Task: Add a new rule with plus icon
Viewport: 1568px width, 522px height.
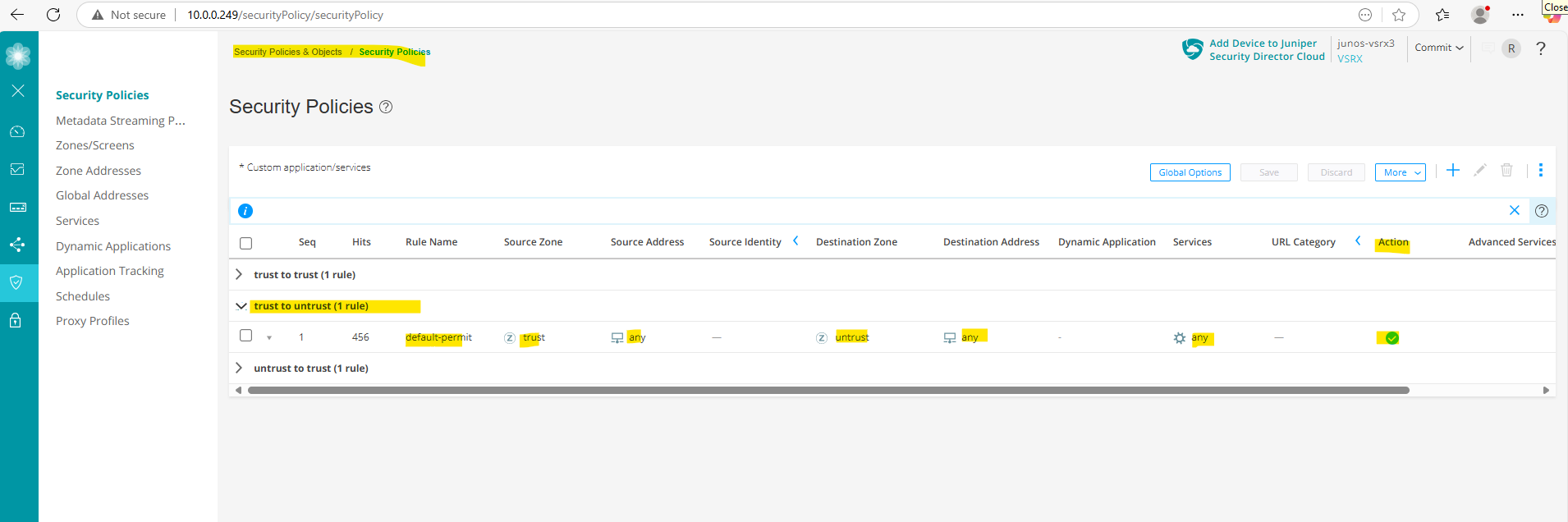Action: click(1453, 170)
